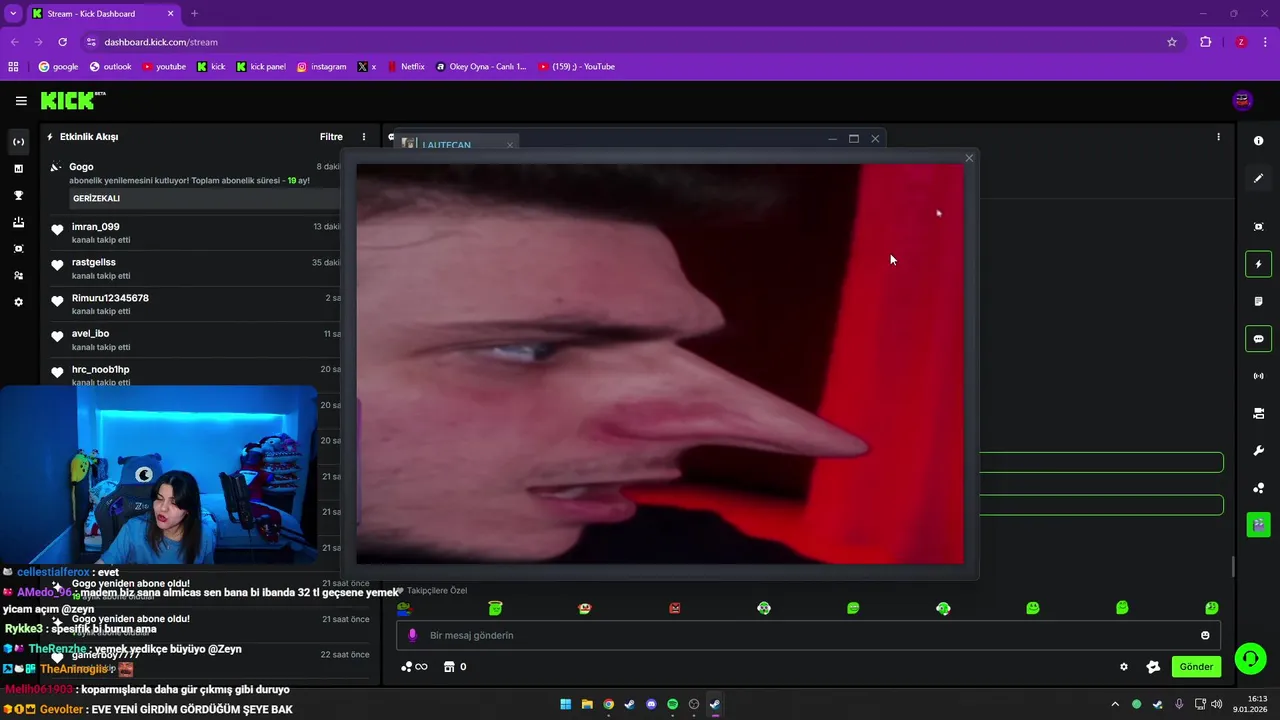Open the outlook bookmark
Screen dimensions: 1280x720
pos(110,67)
